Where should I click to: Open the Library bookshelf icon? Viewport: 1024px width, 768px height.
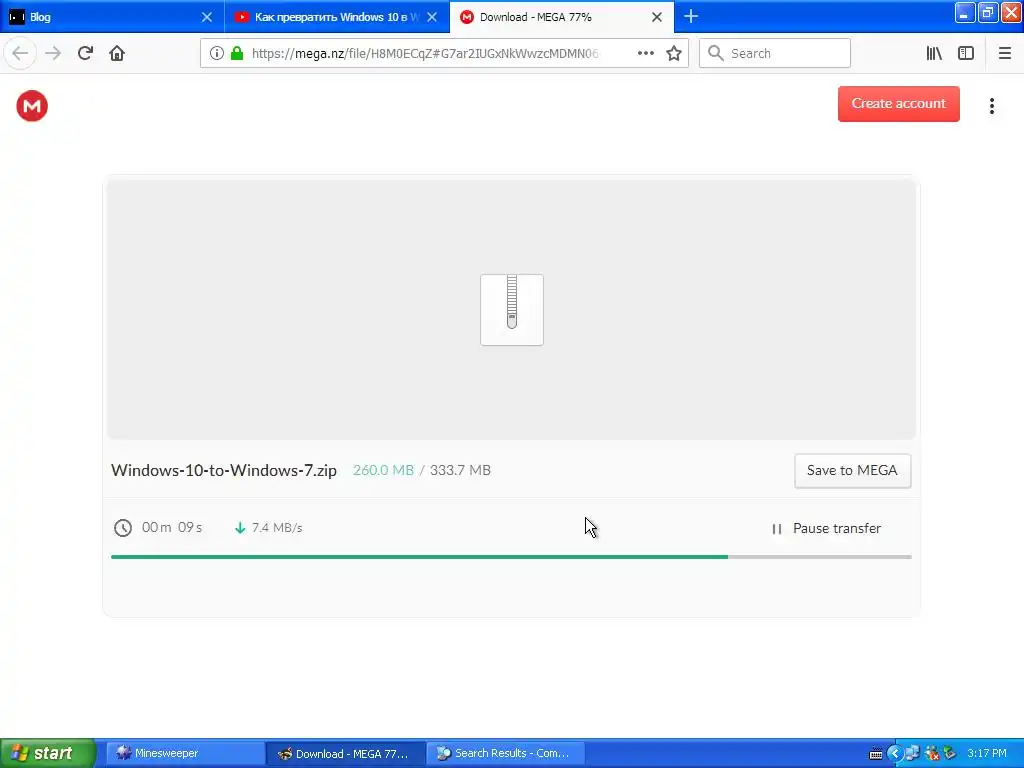(934, 54)
